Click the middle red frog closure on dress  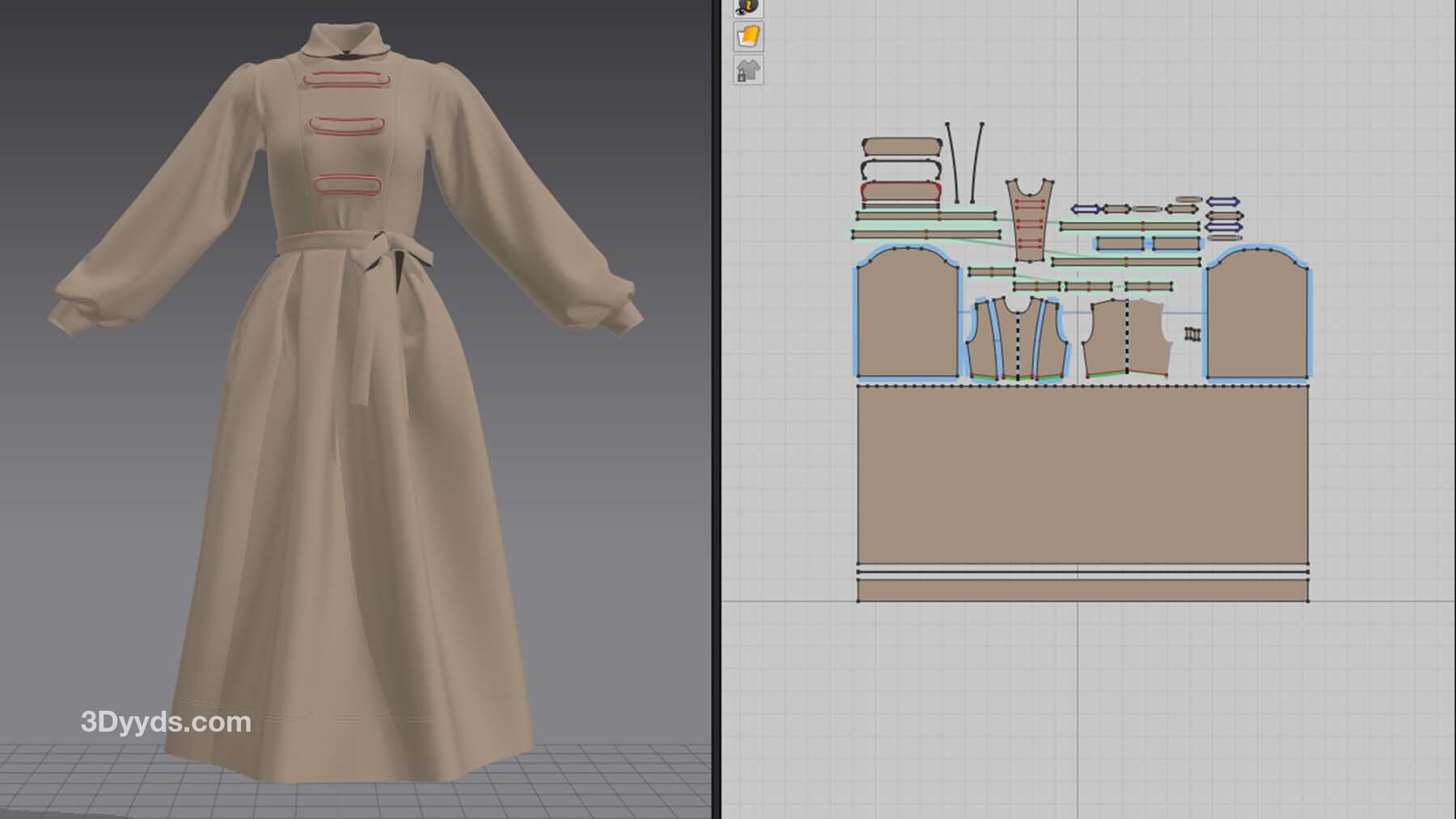coord(346,126)
